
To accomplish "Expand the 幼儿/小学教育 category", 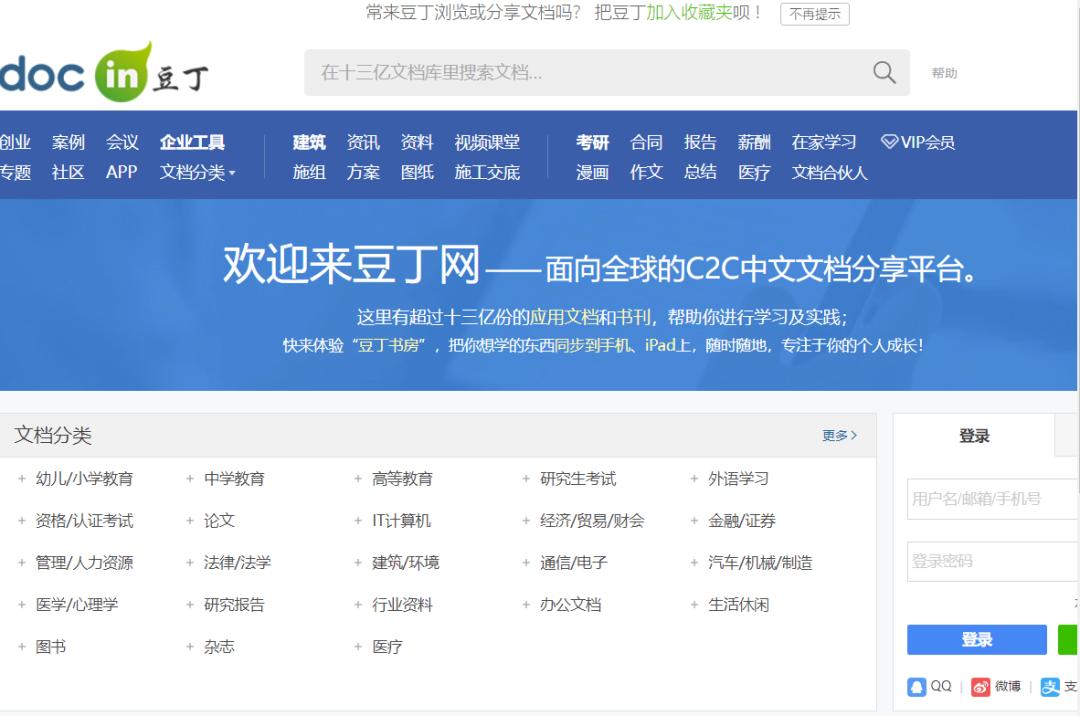I will click(x=21, y=478).
